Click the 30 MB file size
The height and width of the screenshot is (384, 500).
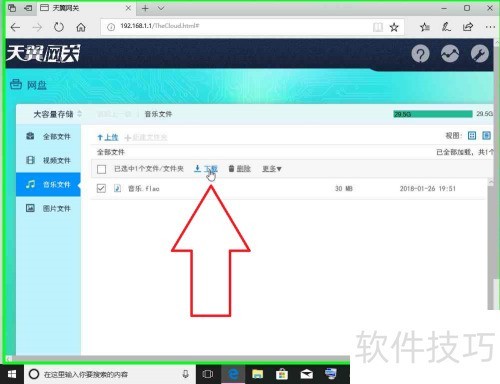pos(343,189)
